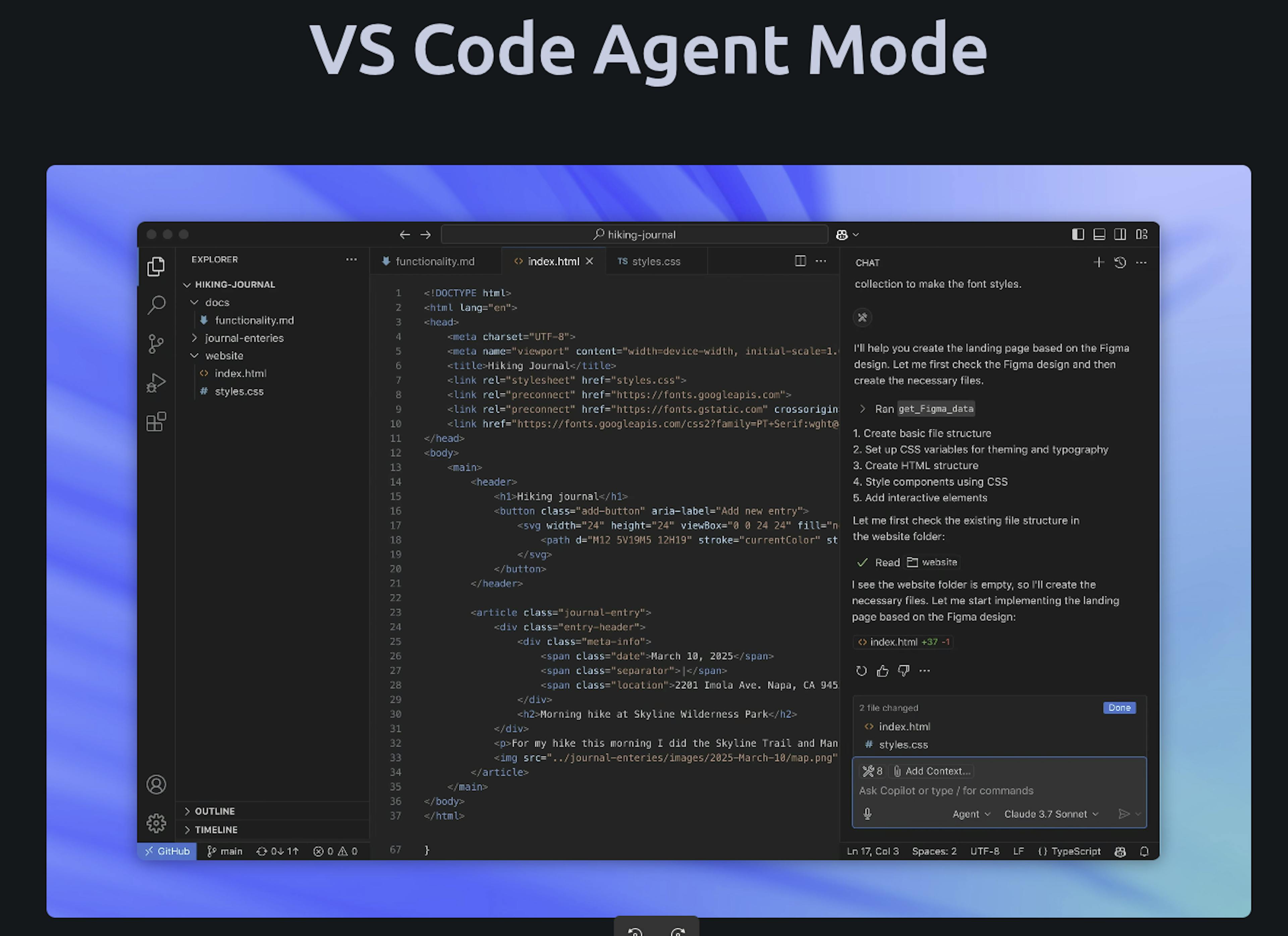Toggle the bottom panel visibility
Viewport: 1288px width, 936px height.
click(x=1099, y=234)
